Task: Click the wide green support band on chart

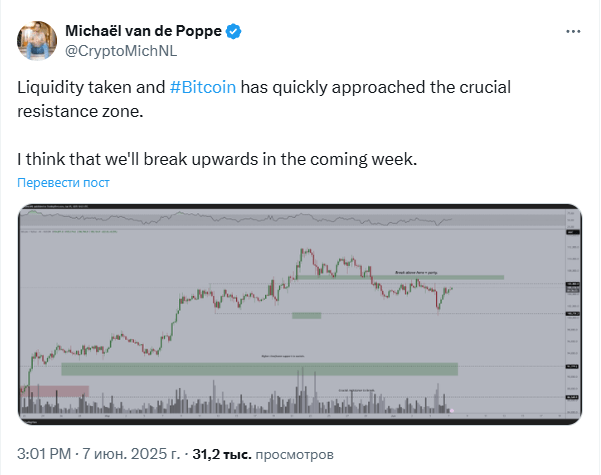Action: tap(259, 369)
